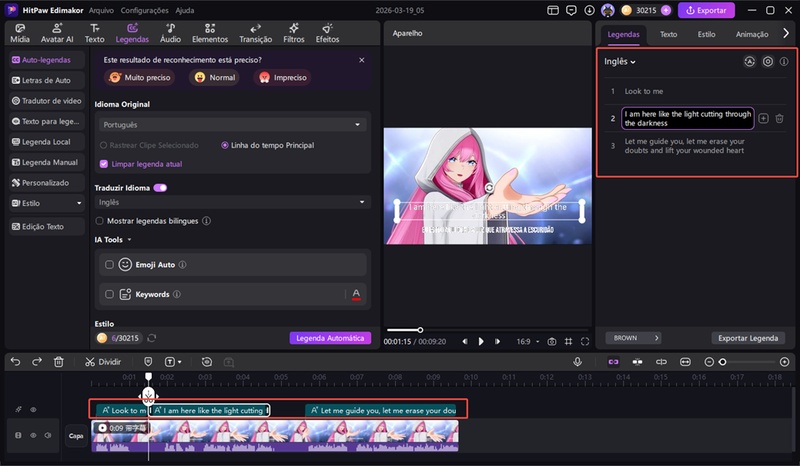The height and width of the screenshot is (466, 800).
Task: Open the Áudio panel
Action: click(170, 33)
